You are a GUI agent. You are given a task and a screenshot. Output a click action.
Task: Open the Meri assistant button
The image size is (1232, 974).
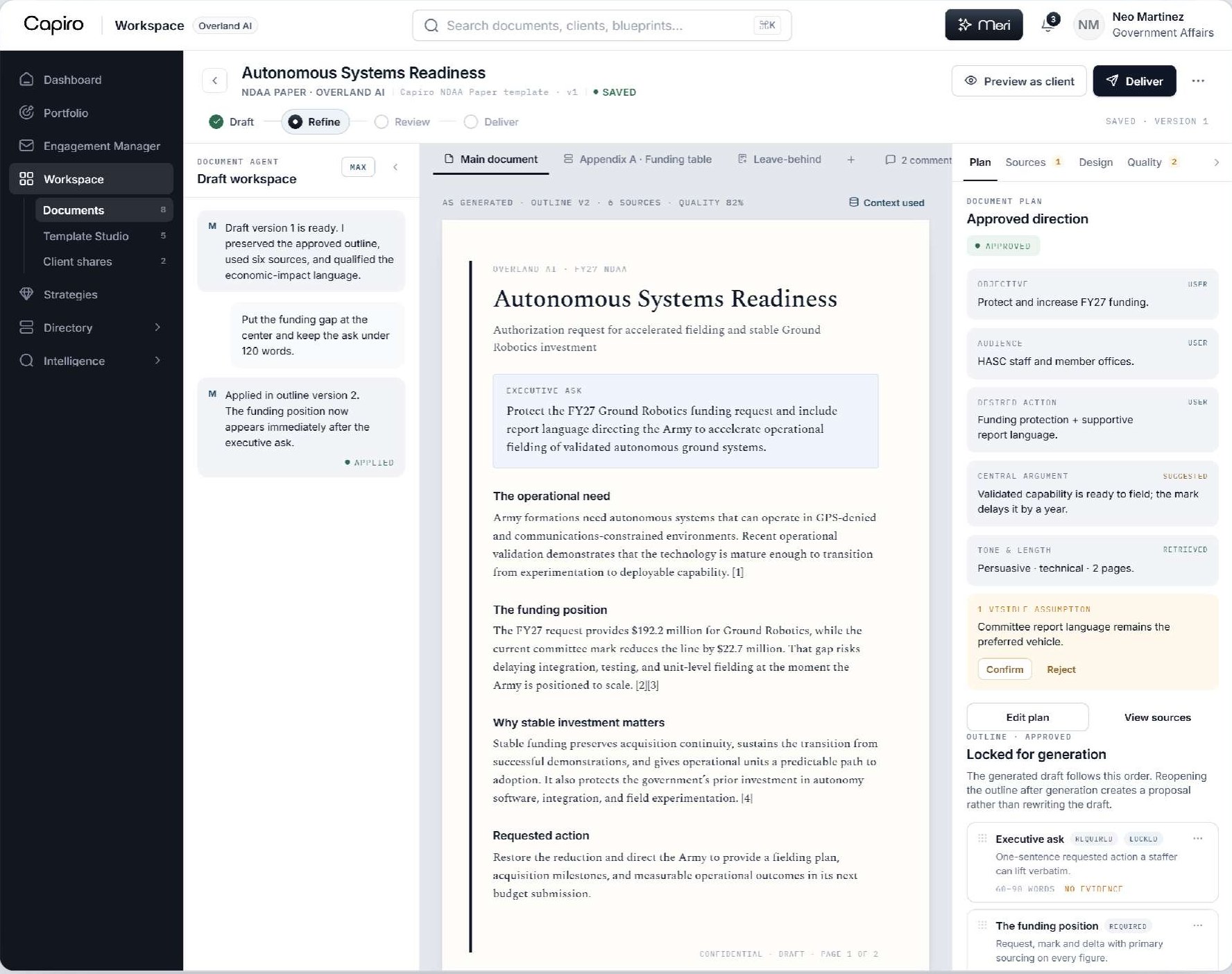984,25
